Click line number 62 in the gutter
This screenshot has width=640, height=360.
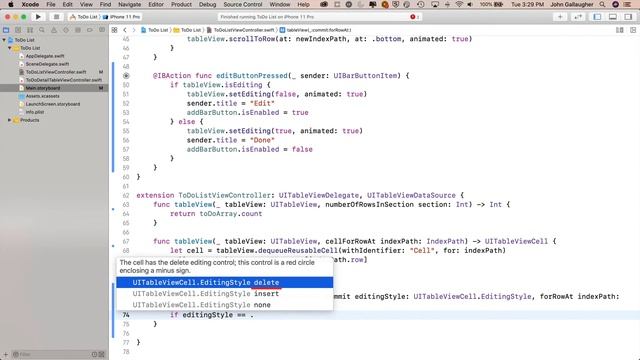pyautogui.click(x=126, y=195)
